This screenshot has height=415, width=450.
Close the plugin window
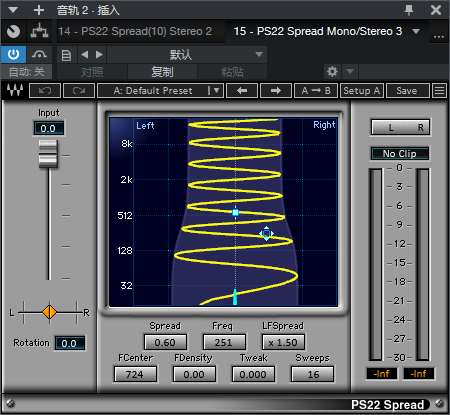[x=436, y=10]
